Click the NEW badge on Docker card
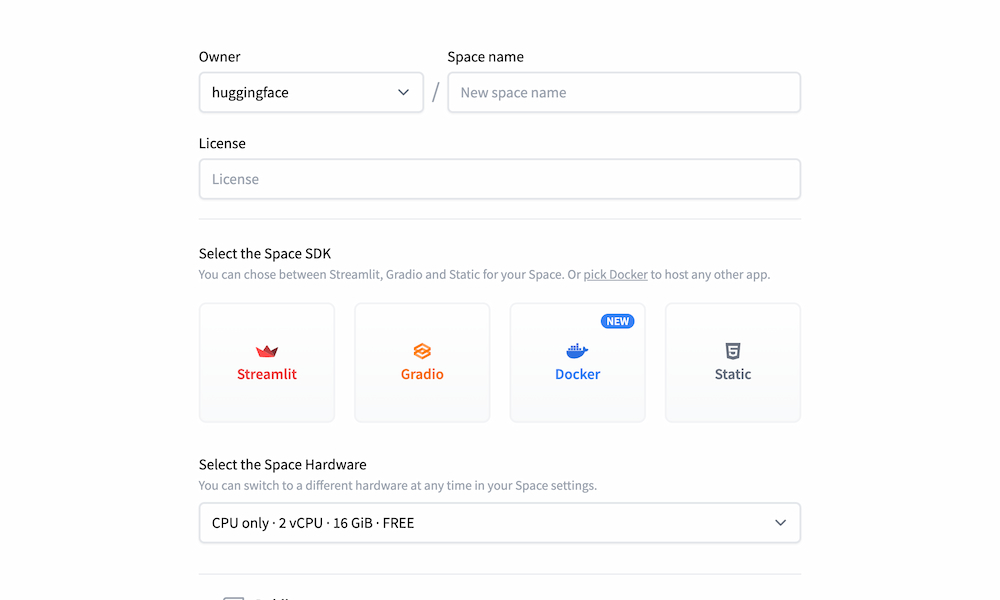The width and height of the screenshot is (1000, 600). tap(617, 321)
